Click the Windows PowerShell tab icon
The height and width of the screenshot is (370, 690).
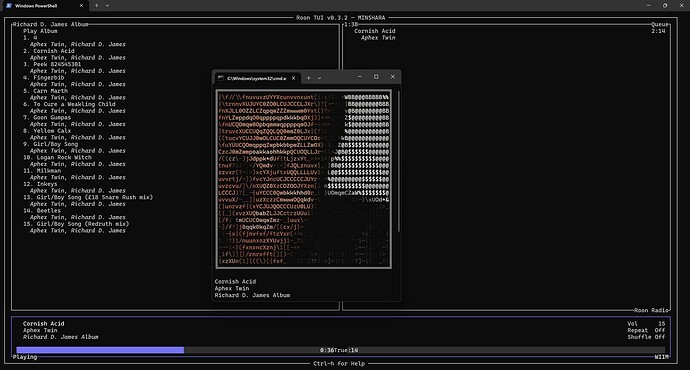tap(8, 6)
